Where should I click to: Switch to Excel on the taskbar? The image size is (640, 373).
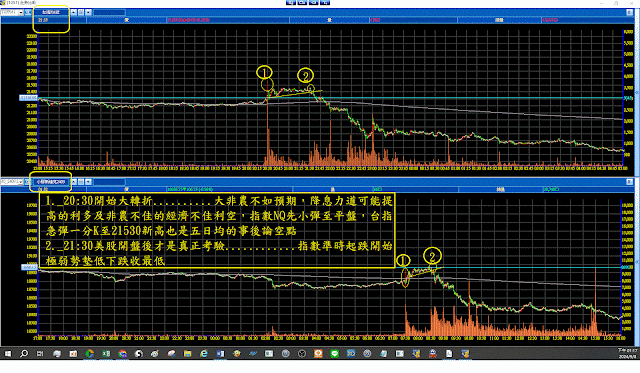(106, 354)
